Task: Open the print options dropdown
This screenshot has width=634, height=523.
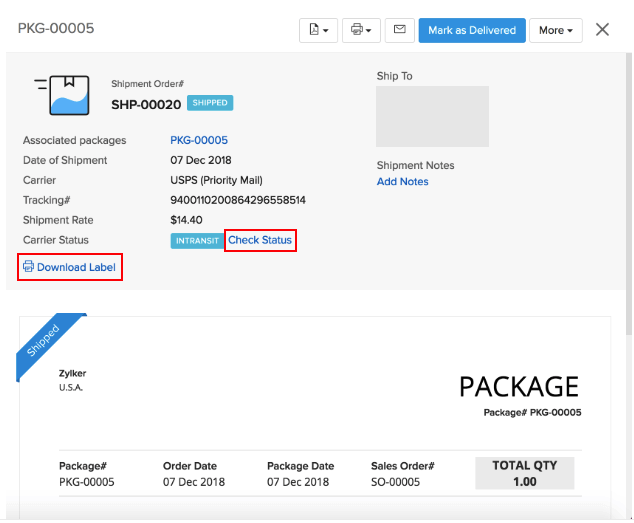Action: (361, 30)
